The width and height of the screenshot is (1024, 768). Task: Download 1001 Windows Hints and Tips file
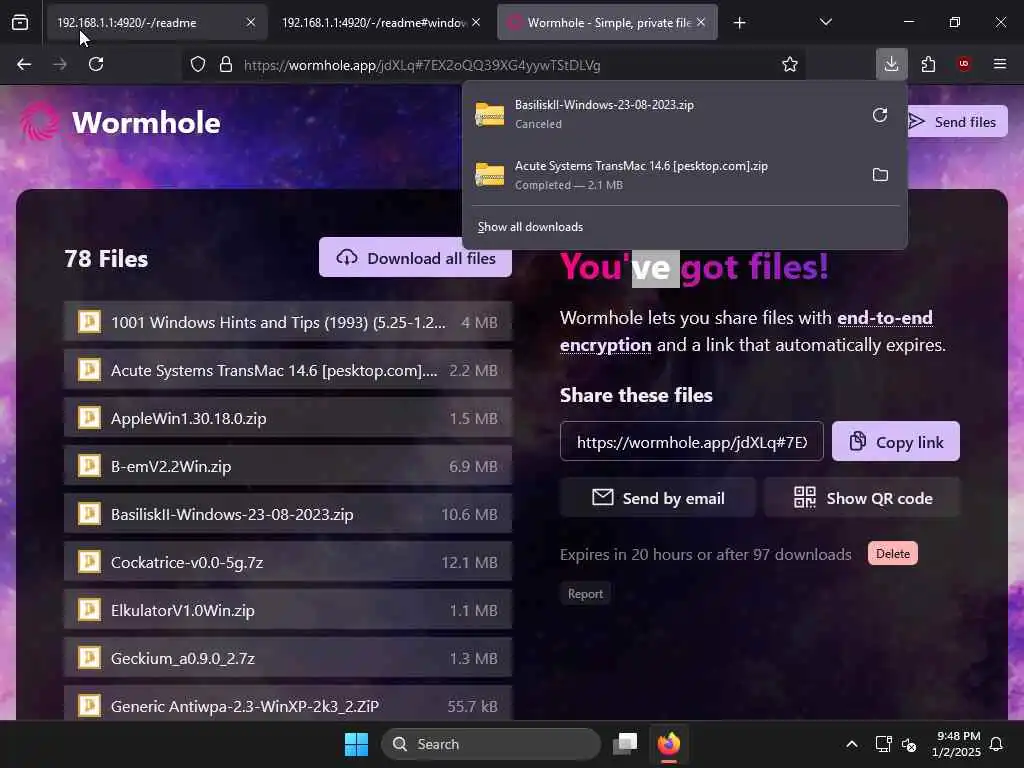point(288,322)
